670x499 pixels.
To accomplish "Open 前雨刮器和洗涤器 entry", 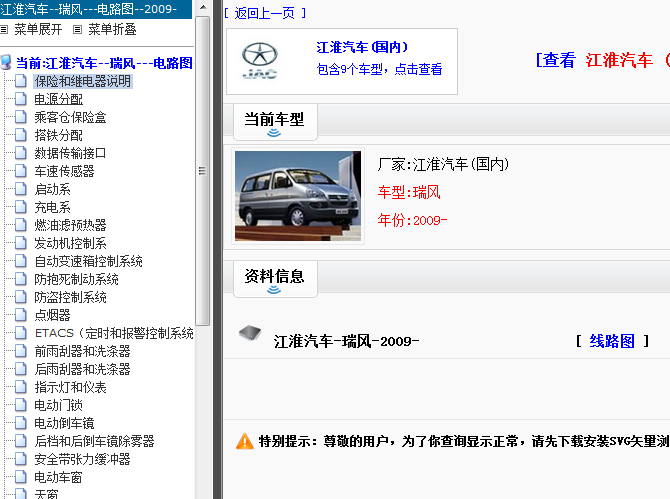I will (x=82, y=351).
